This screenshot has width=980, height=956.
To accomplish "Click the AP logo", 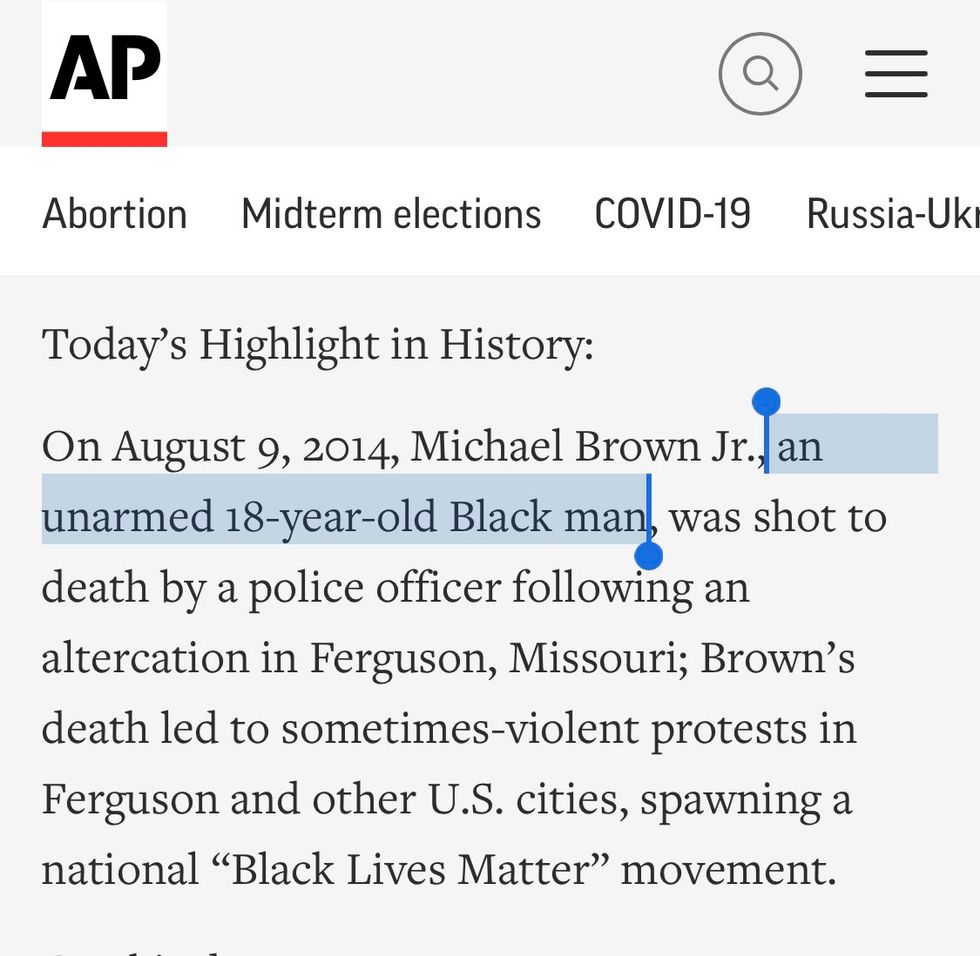I will tap(104, 66).
